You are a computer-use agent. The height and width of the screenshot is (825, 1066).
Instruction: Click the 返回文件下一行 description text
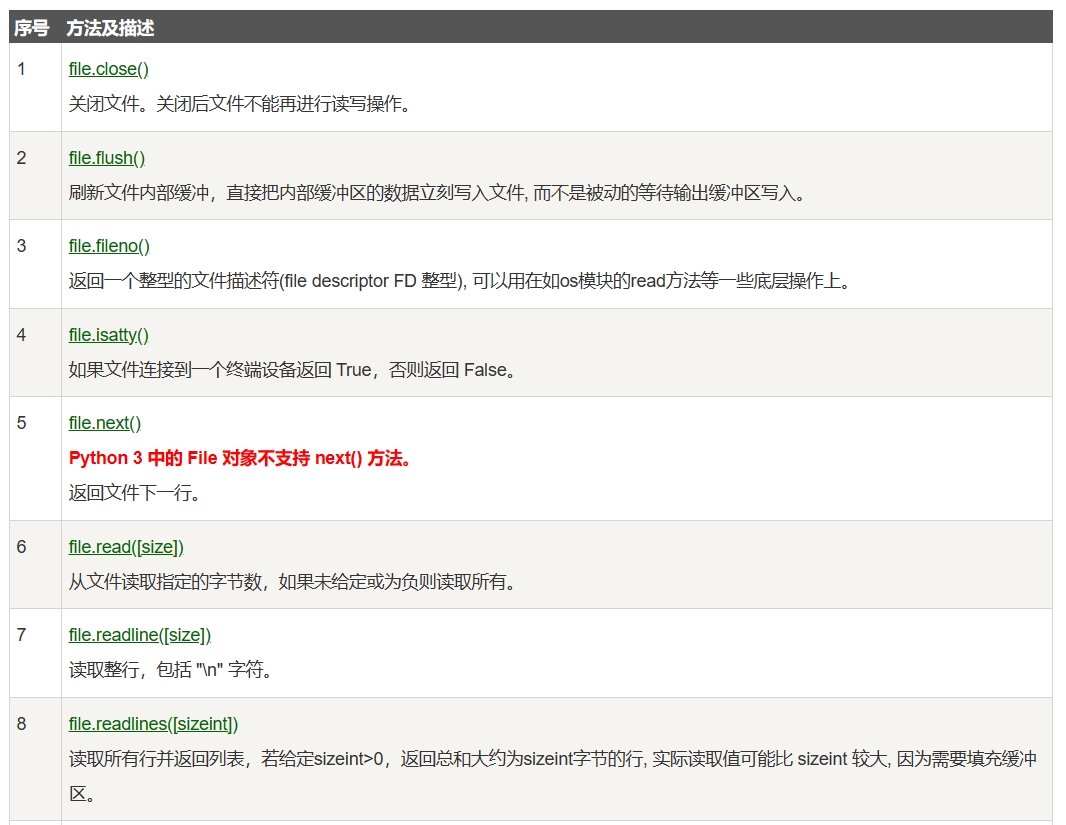coord(135,493)
